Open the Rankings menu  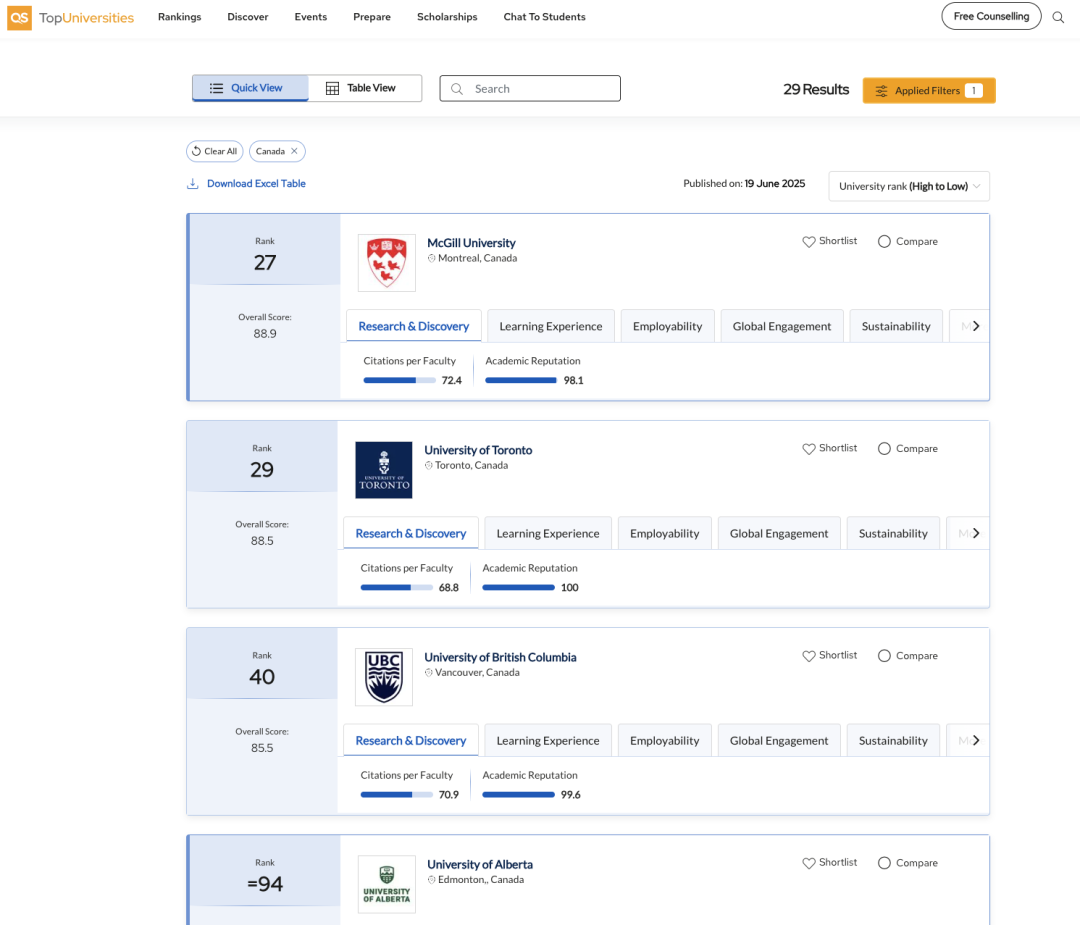[x=180, y=17]
